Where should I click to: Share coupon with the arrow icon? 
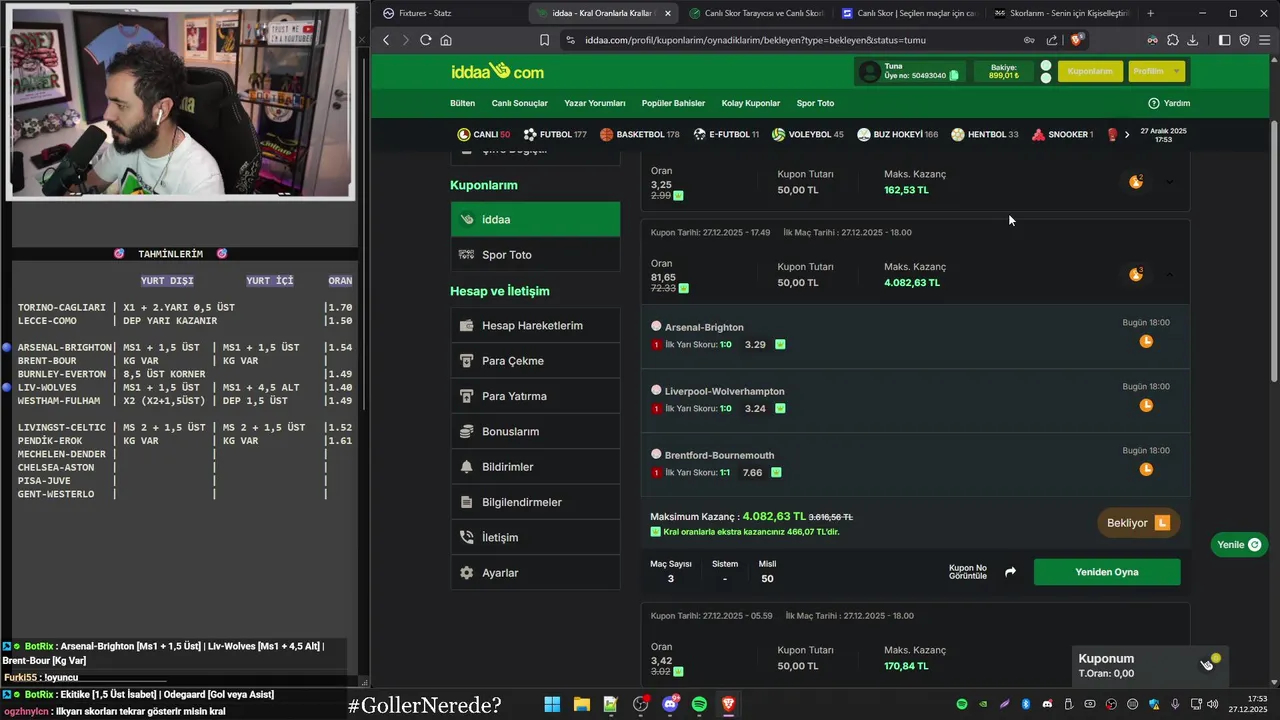pos(1010,572)
